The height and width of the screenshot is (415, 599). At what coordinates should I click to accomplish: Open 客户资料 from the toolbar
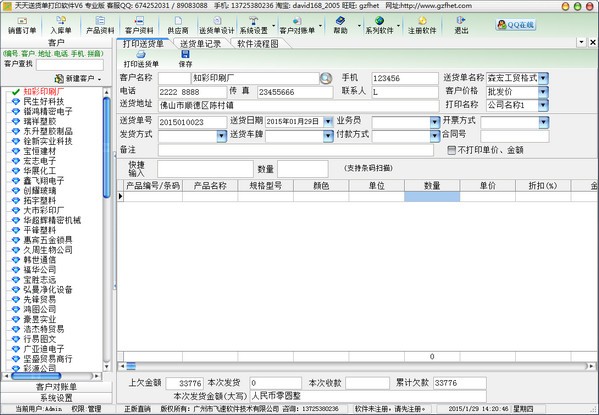pyautogui.click(x=139, y=25)
